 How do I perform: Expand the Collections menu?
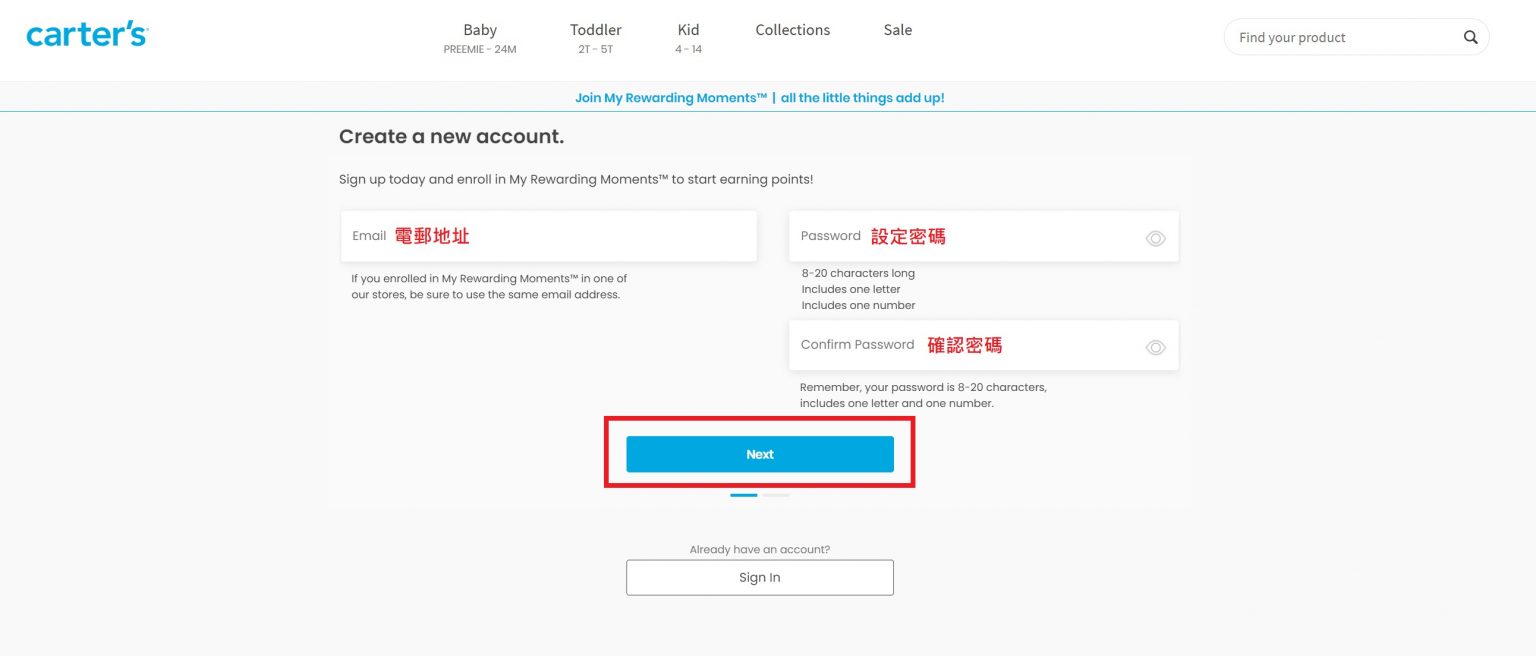pos(792,30)
